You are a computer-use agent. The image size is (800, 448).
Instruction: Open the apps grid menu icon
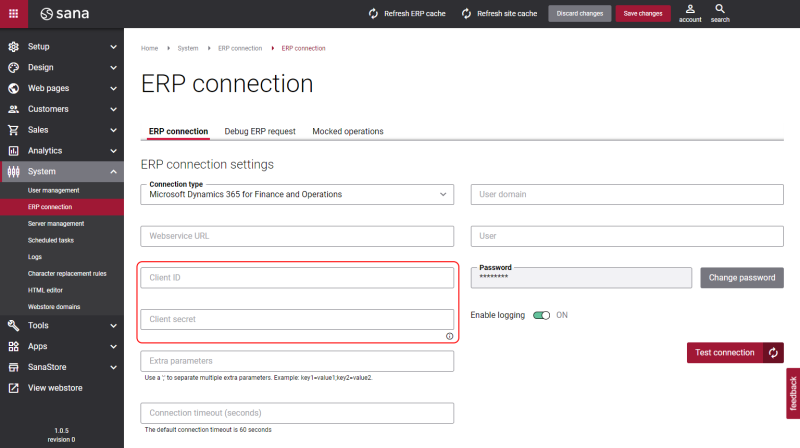(14, 14)
